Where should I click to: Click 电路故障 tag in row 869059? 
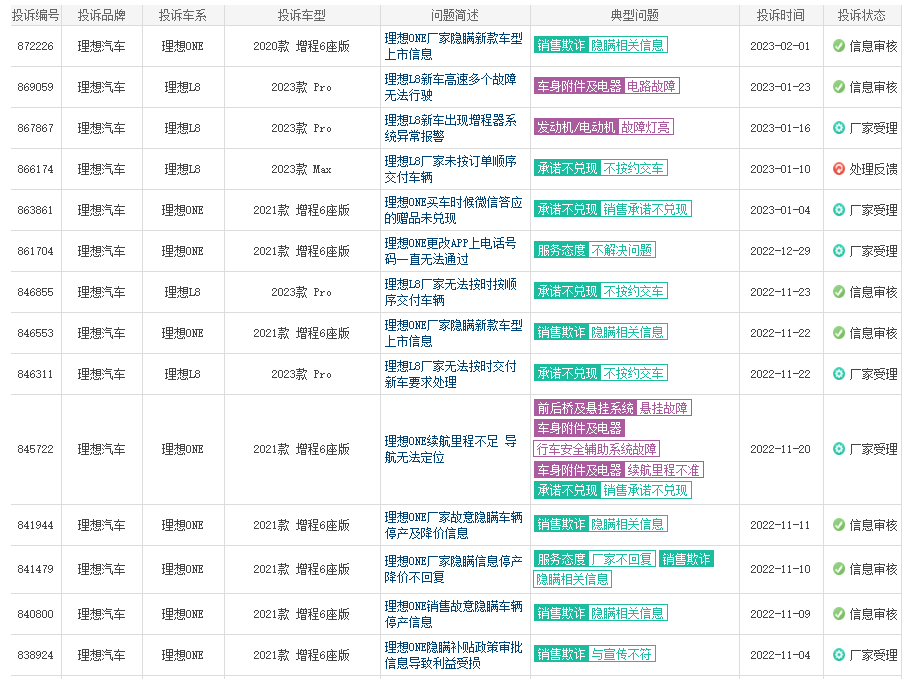tap(651, 86)
